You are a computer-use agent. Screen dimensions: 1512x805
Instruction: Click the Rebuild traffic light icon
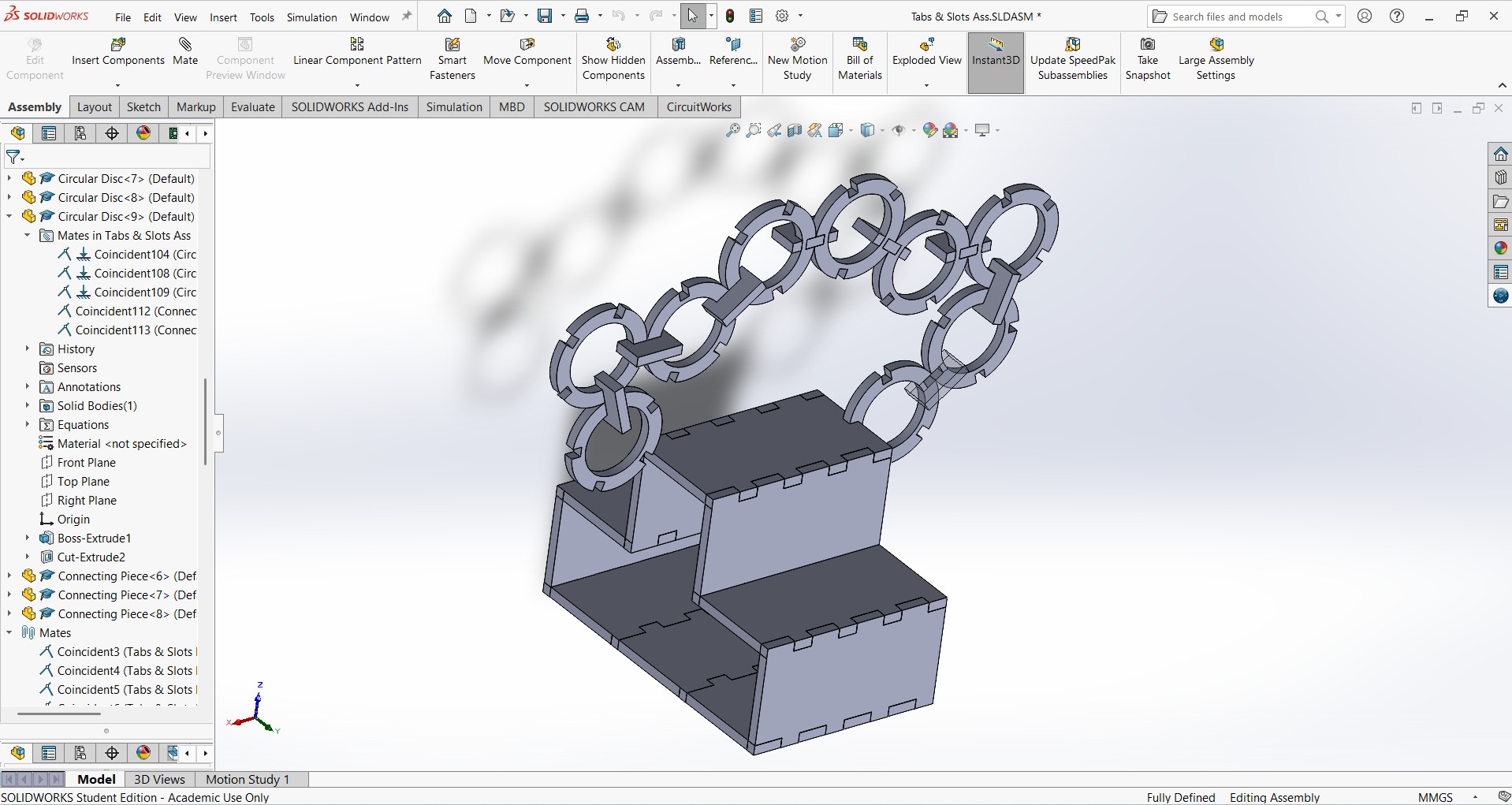pyautogui.click(x=730, y=16)
